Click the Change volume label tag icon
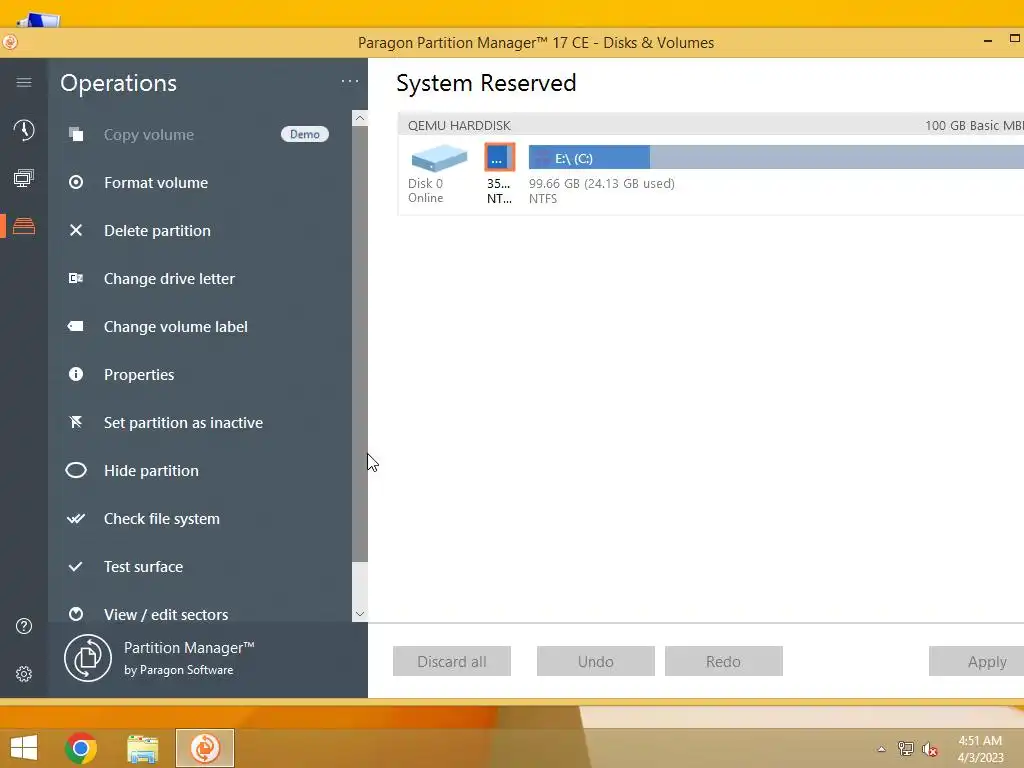 [76, 327]
